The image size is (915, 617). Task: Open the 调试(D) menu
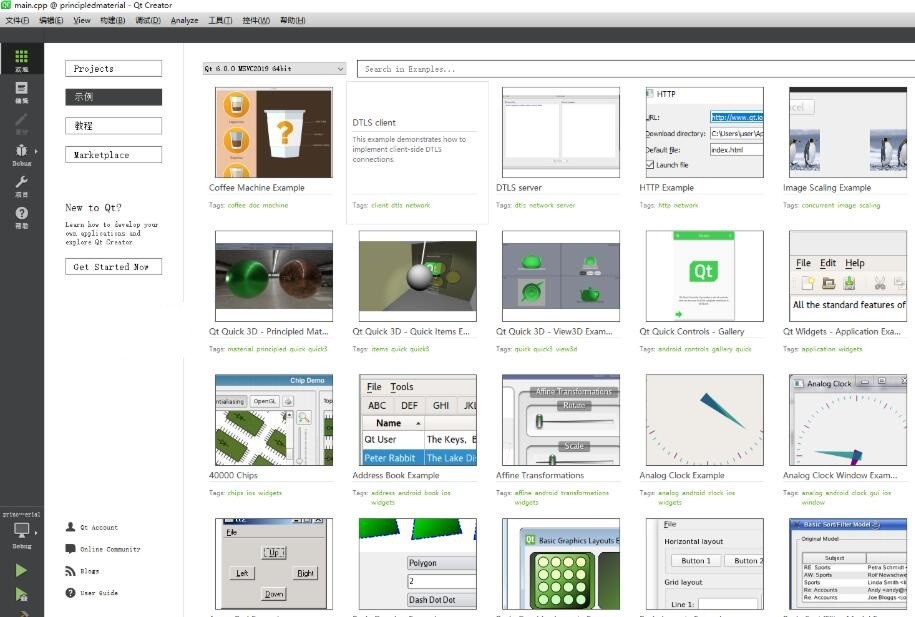(x=148, y=20)
